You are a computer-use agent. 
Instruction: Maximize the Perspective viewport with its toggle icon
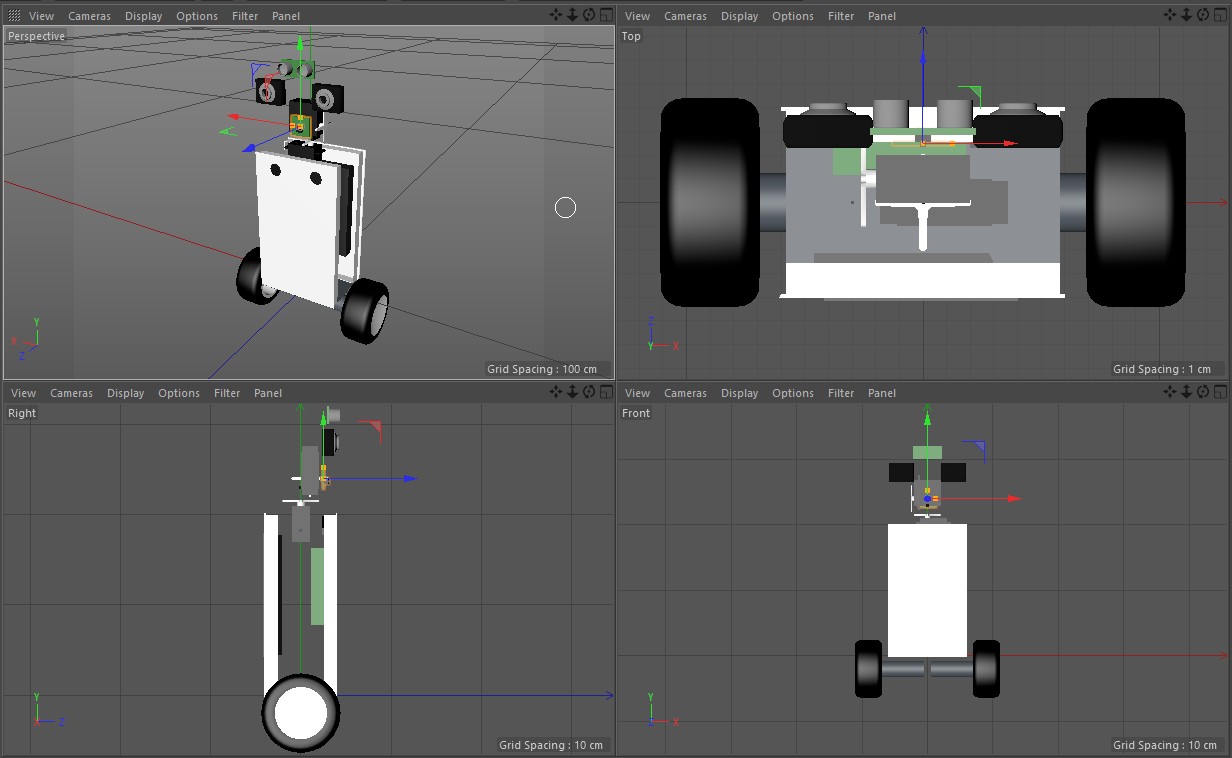click(x=606, y=15)
